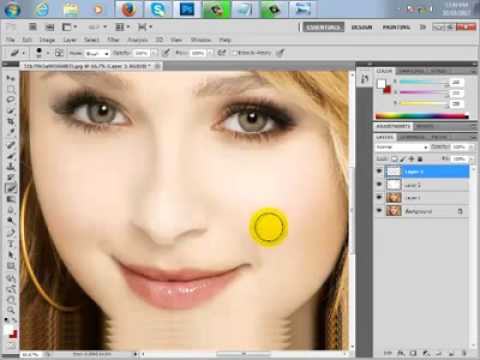Switch to the Design workspace
Screen dimensions: 480x360
(x=362, y=27)
